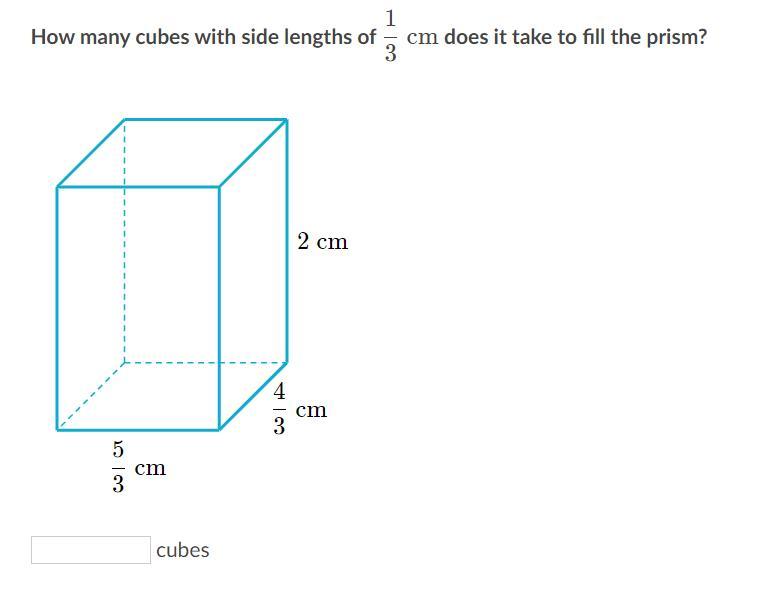This screenshot has width=764, height=596.
Task: Click the "cubes" label beside the answer box
Action: 183,550
